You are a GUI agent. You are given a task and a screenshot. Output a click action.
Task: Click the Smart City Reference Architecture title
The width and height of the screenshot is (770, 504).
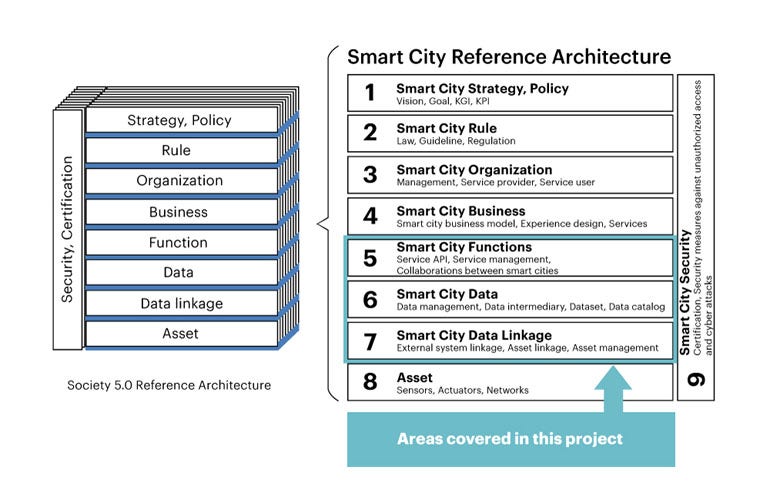click(508, 57)
